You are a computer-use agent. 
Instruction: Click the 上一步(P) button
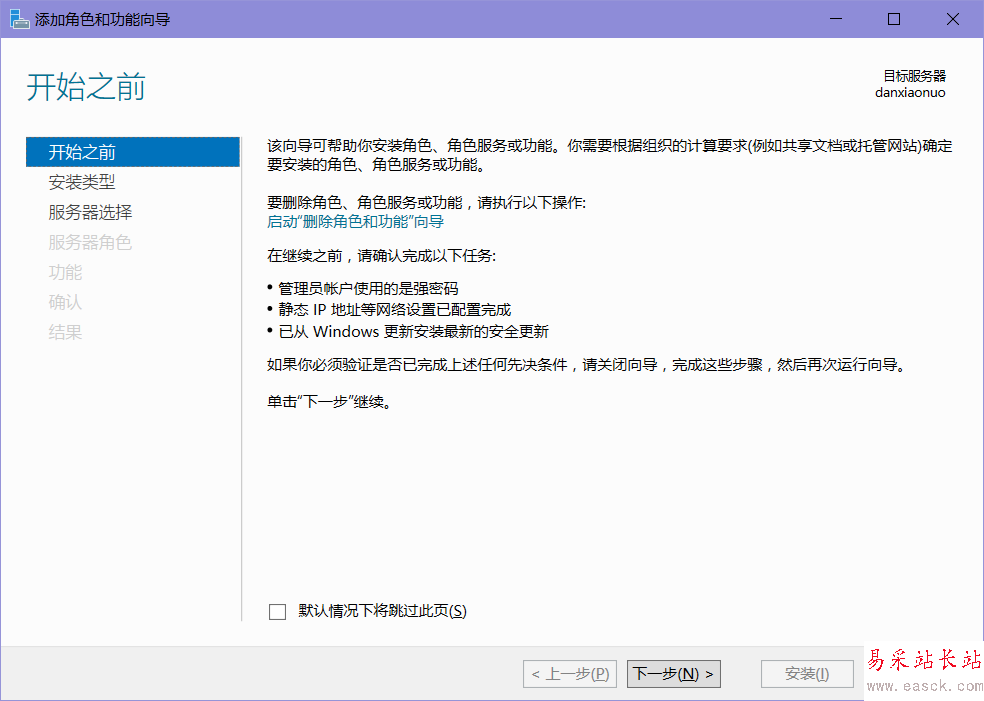(570, 674)
